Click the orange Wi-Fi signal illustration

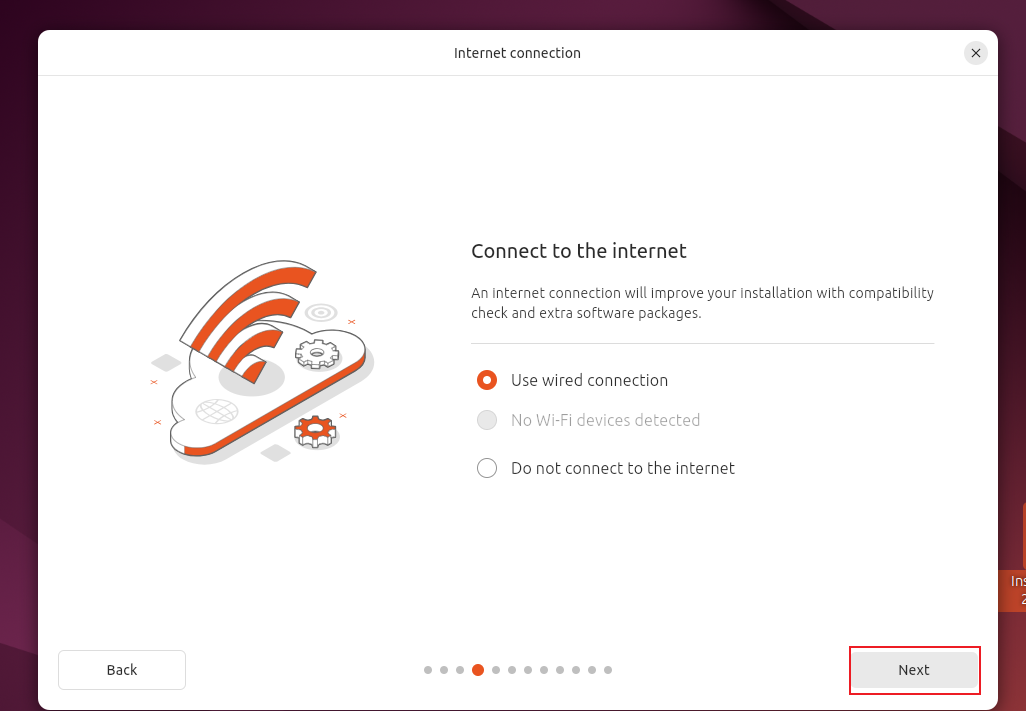[250, 315]
